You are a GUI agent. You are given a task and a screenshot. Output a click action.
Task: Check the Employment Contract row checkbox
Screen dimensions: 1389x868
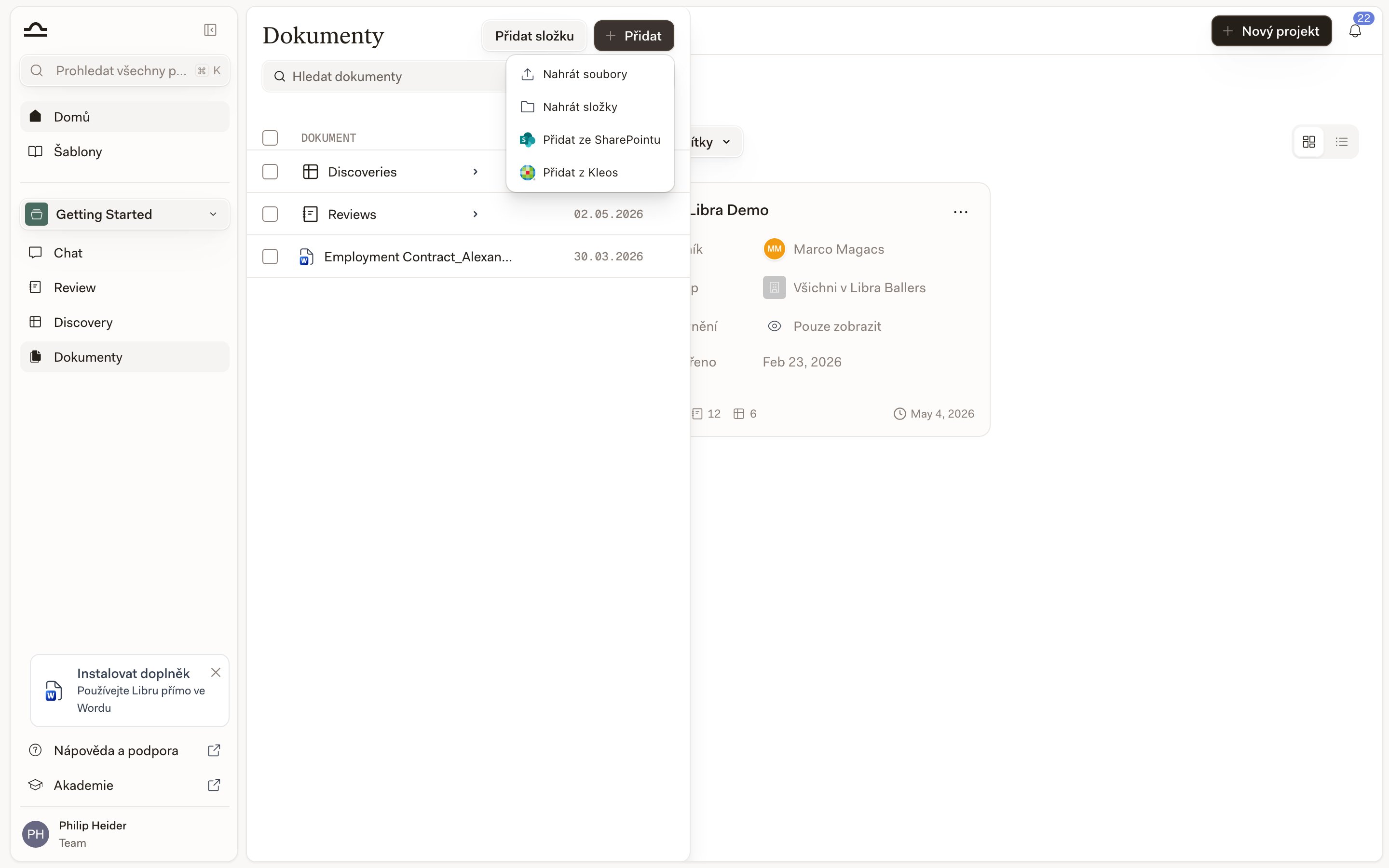[x=270, y=257]
